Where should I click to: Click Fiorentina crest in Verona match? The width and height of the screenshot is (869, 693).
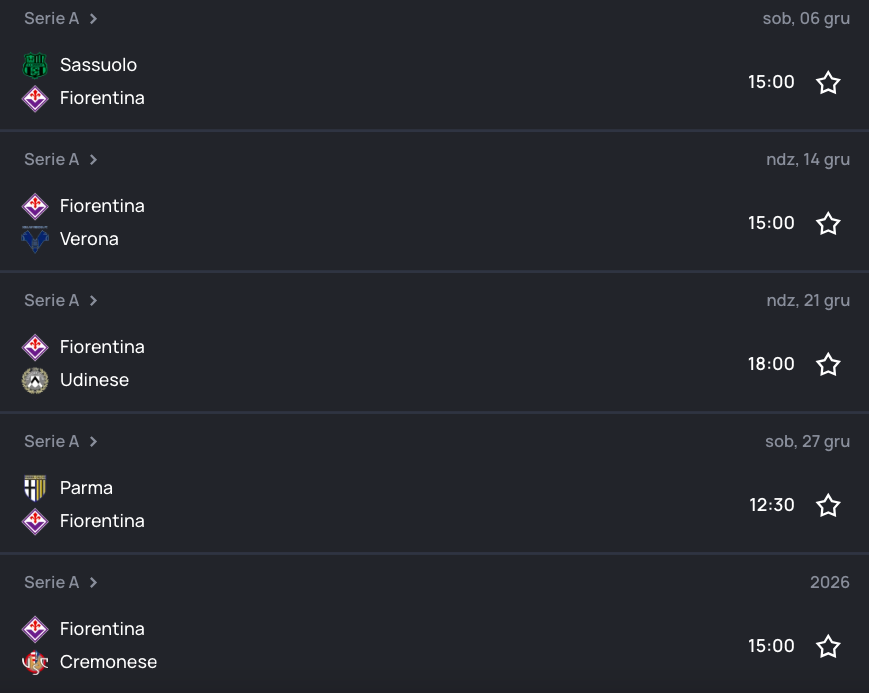[x=35, y=206]
